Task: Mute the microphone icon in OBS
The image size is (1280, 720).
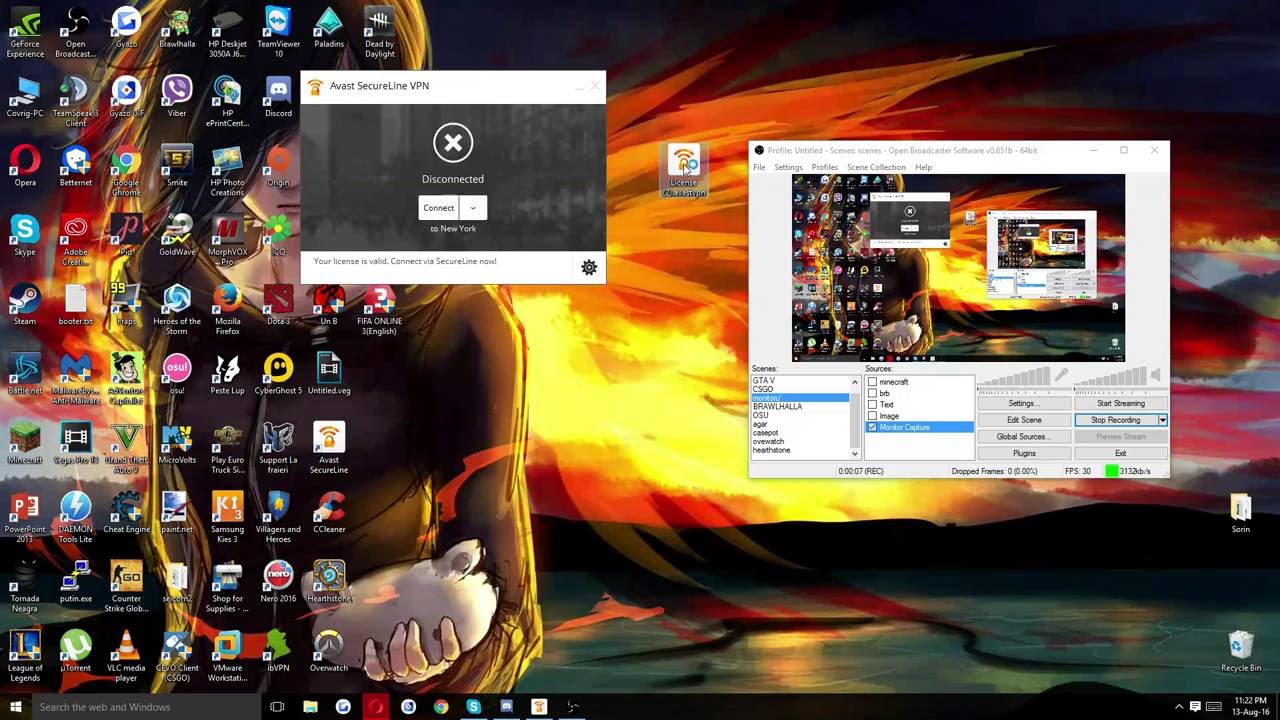Action: click(1061, 376)
